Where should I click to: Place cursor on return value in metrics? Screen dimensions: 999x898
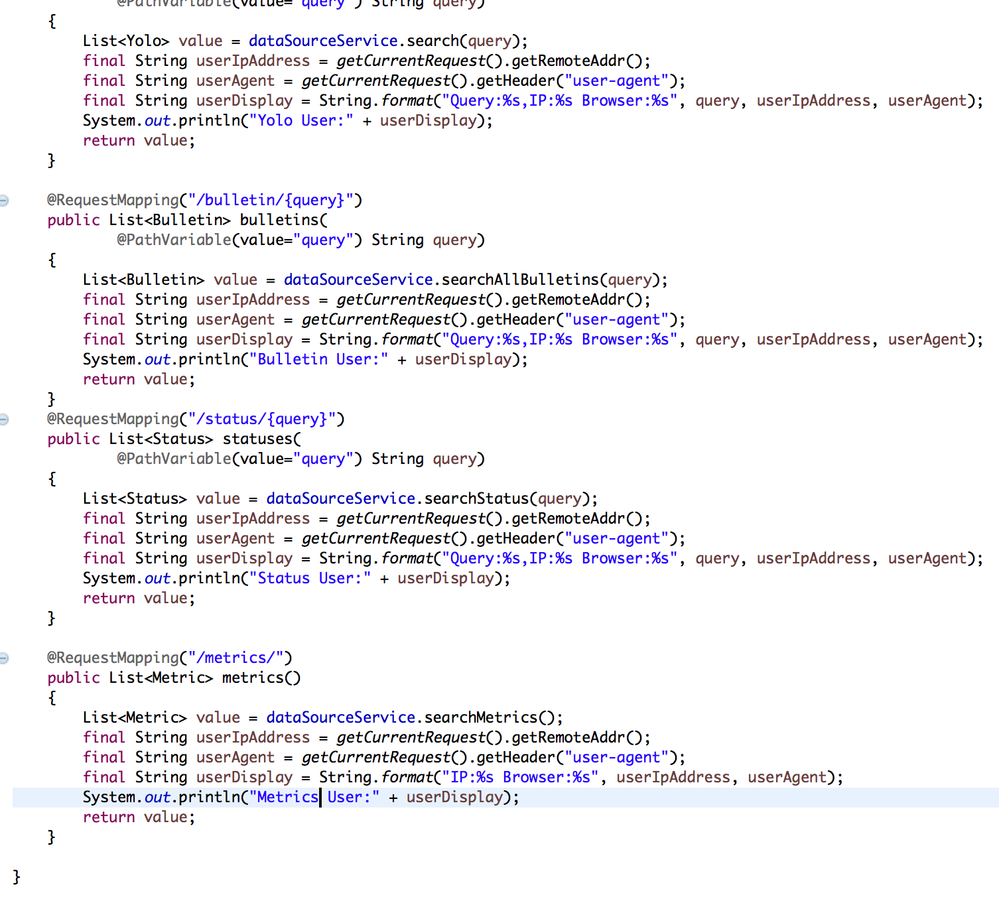(x=133, y=817)
